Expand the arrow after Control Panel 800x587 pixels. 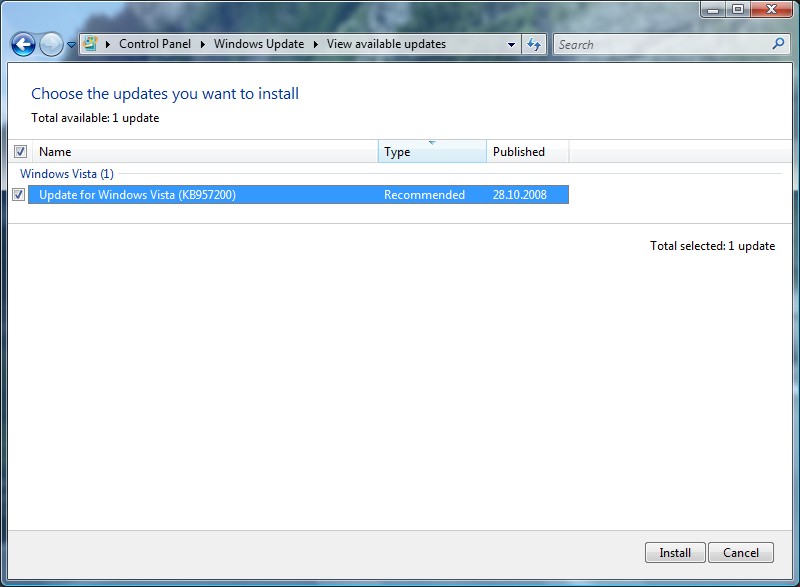tap(203, 44)
